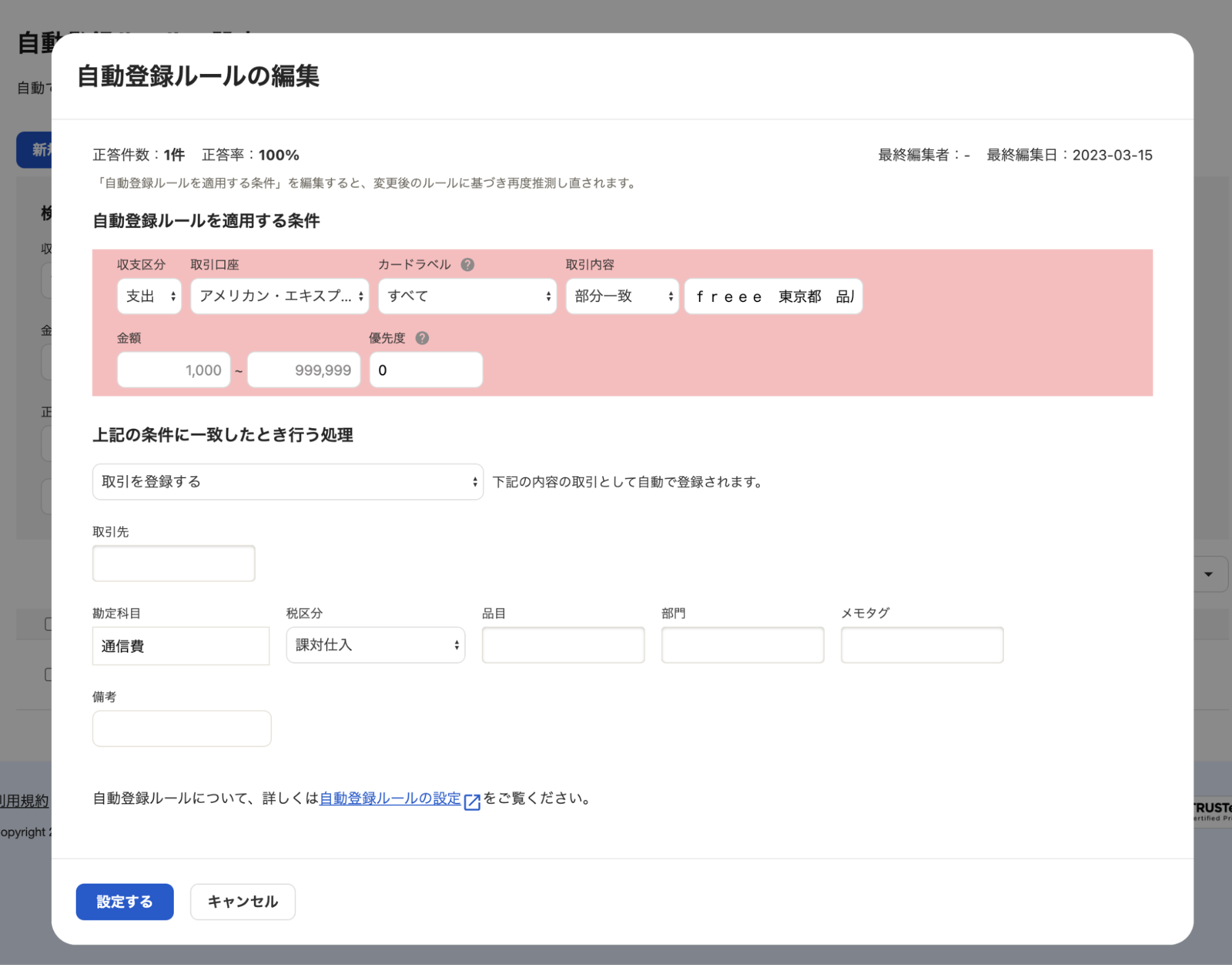
Task: Open the 取引口座 dropdown showing アメリカン・エキスプ
Action: pyautogui.click(x=280, y=296)
